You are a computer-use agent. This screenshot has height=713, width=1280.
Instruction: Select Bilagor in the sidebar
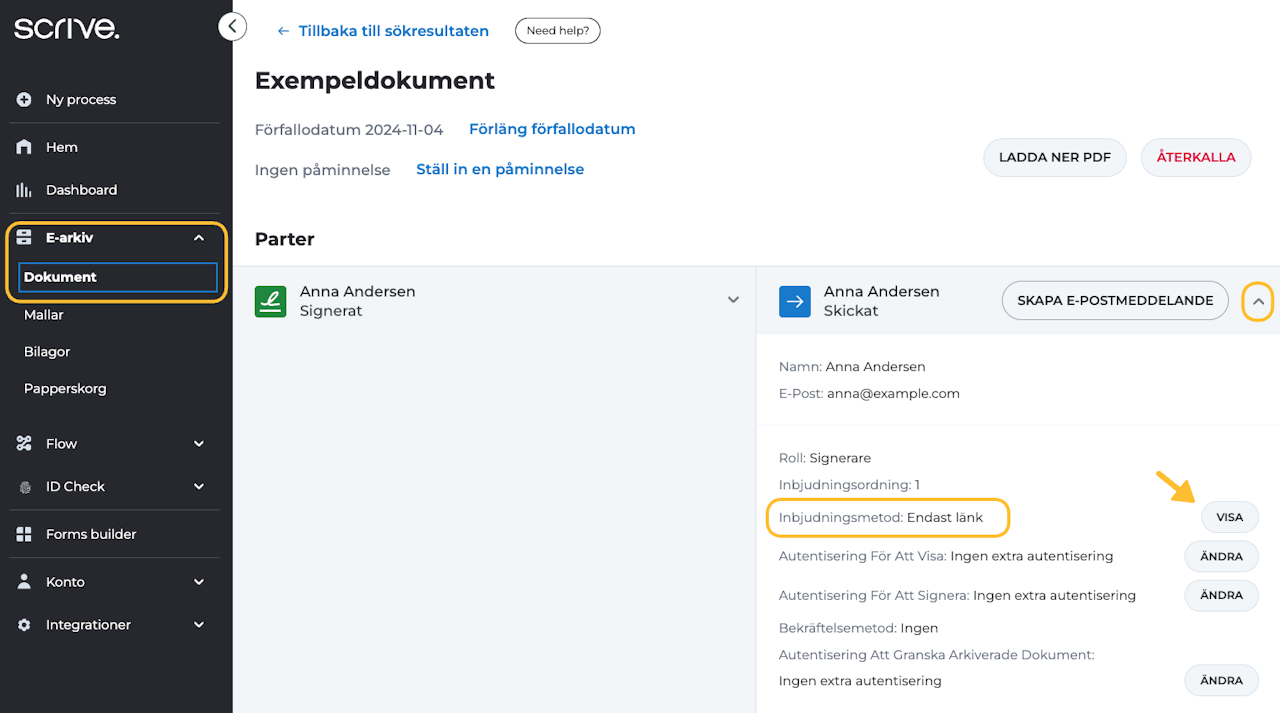tap(47, 352)
